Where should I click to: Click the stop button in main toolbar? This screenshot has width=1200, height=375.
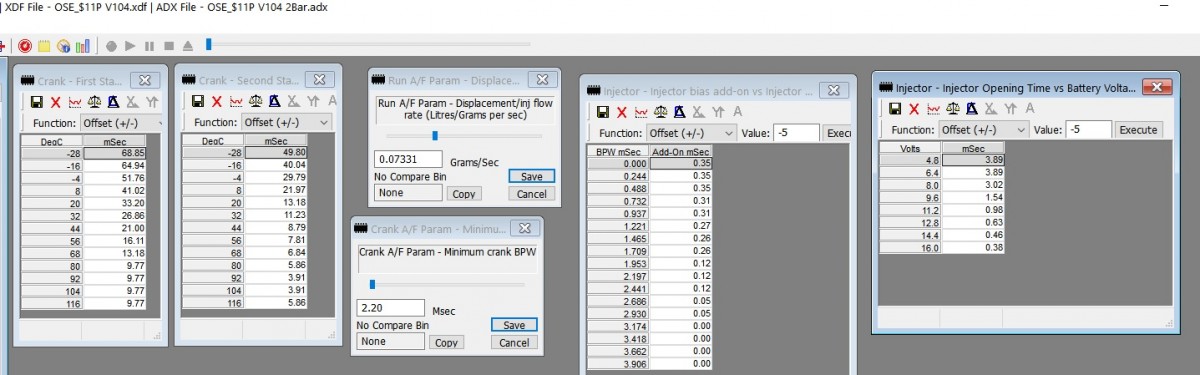(x=169, y=46)
